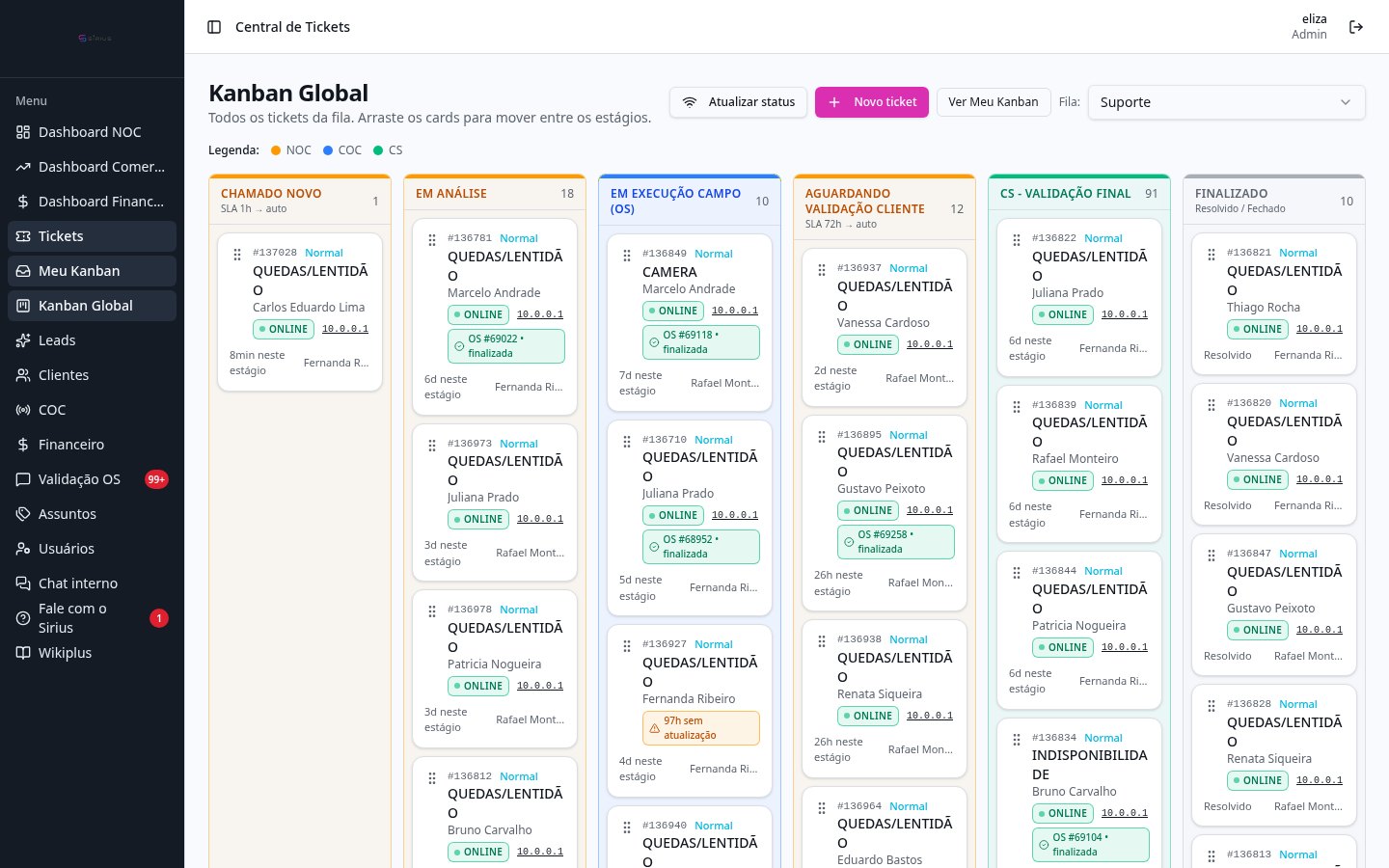Click the Leads sparkle icon
1389x868 pixels.
pos(23,340)
